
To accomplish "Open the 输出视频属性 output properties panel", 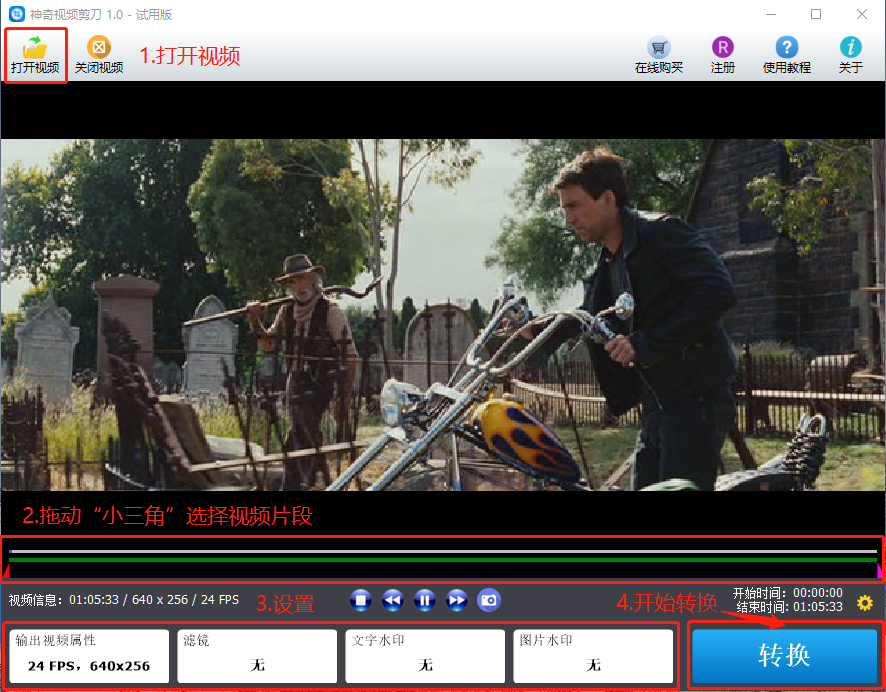I will click(x=89, y=656).
